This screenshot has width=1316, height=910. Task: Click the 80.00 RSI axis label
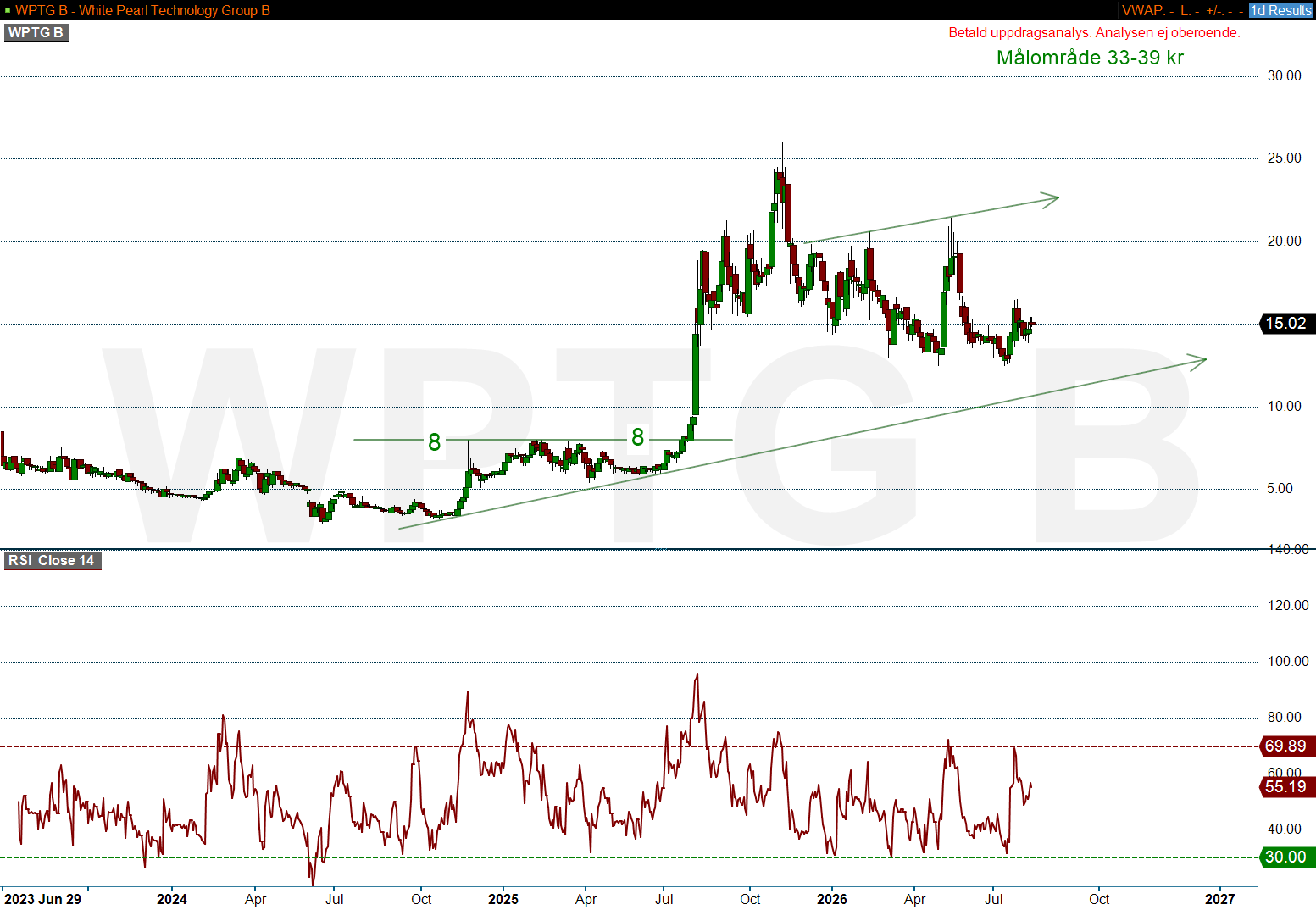click(1284, 718)
